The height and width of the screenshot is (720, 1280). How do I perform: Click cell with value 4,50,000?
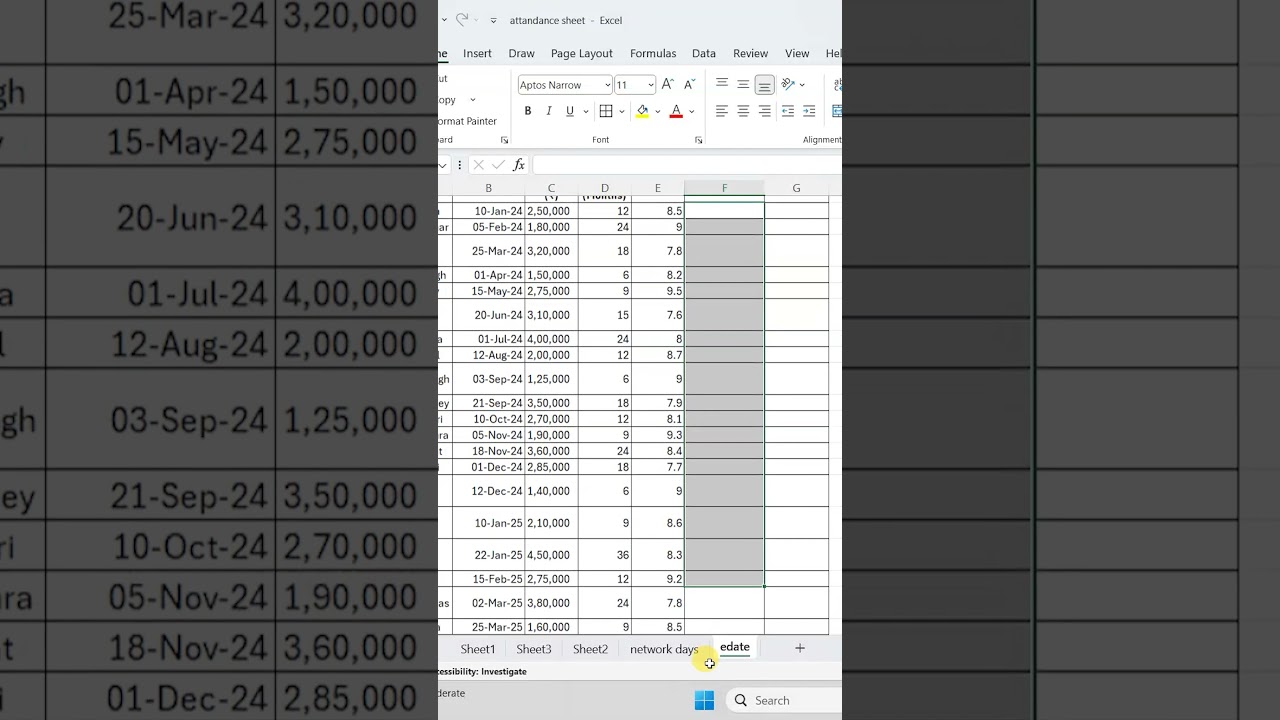[551, 555]
